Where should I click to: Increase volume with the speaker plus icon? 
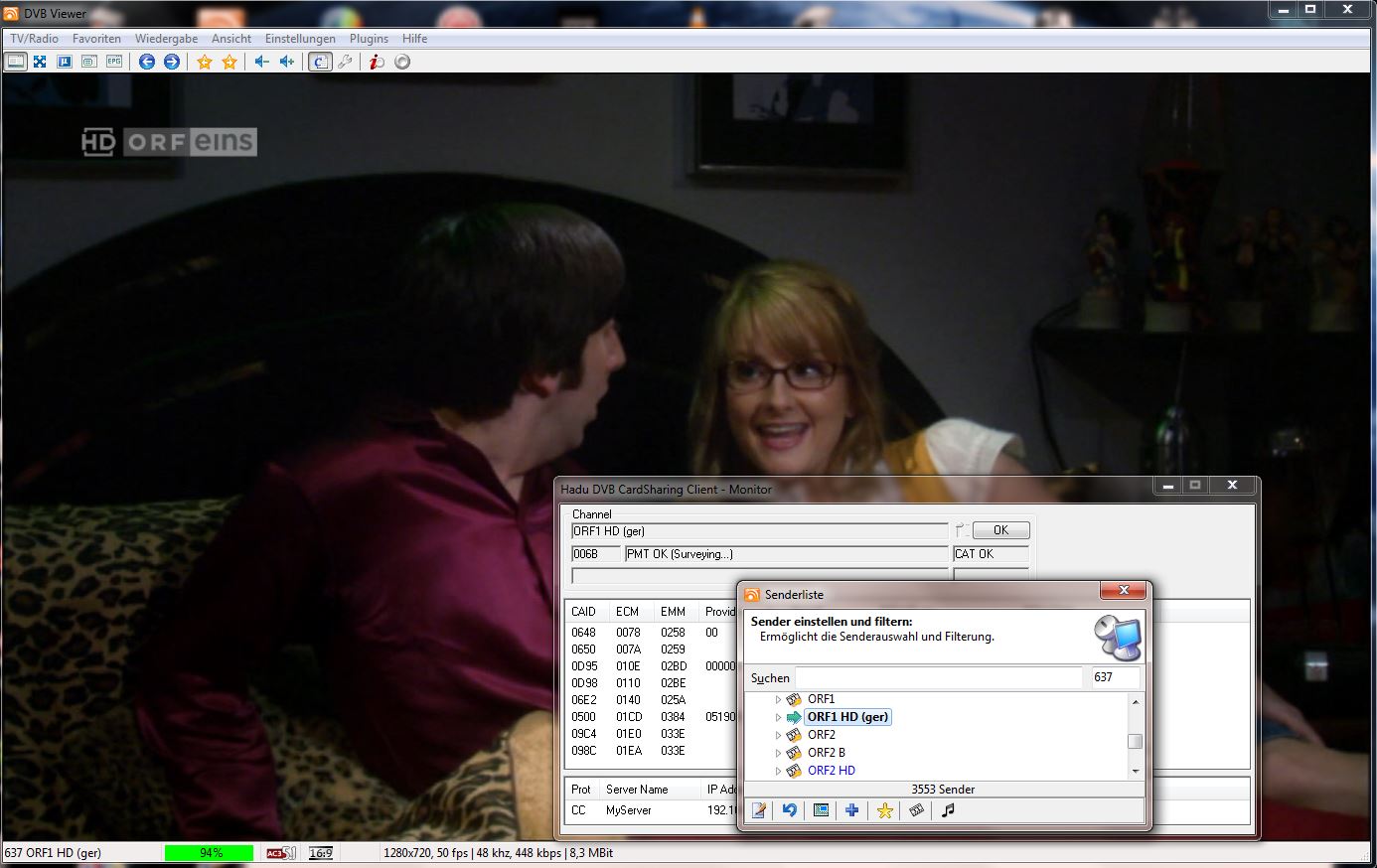[287, 62]
